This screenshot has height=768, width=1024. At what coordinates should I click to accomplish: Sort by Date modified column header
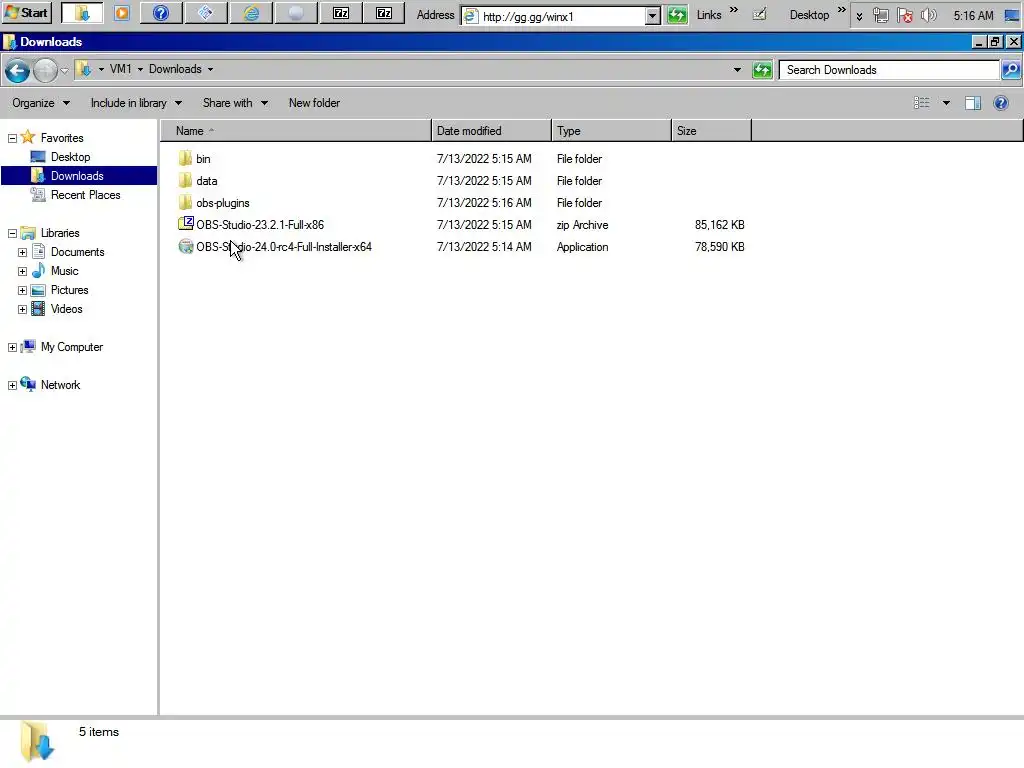(x=491, y=131)
